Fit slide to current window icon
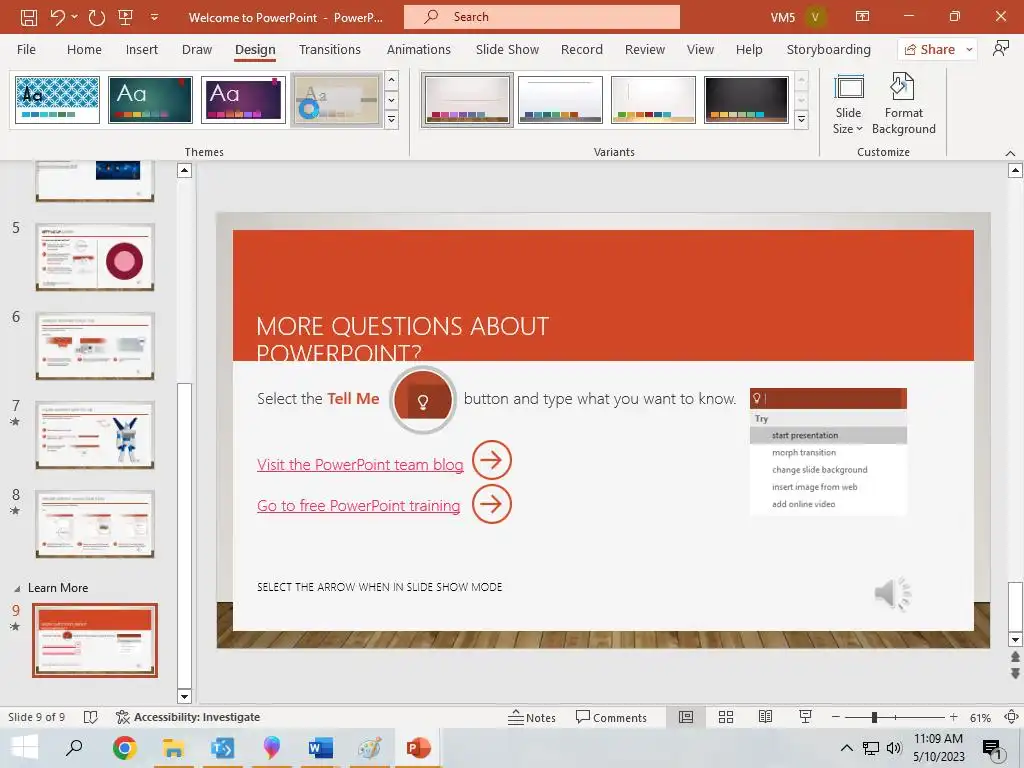The height and width of the screenshot is (768, 1024). pyautogui.click(x=1011, y=717)
